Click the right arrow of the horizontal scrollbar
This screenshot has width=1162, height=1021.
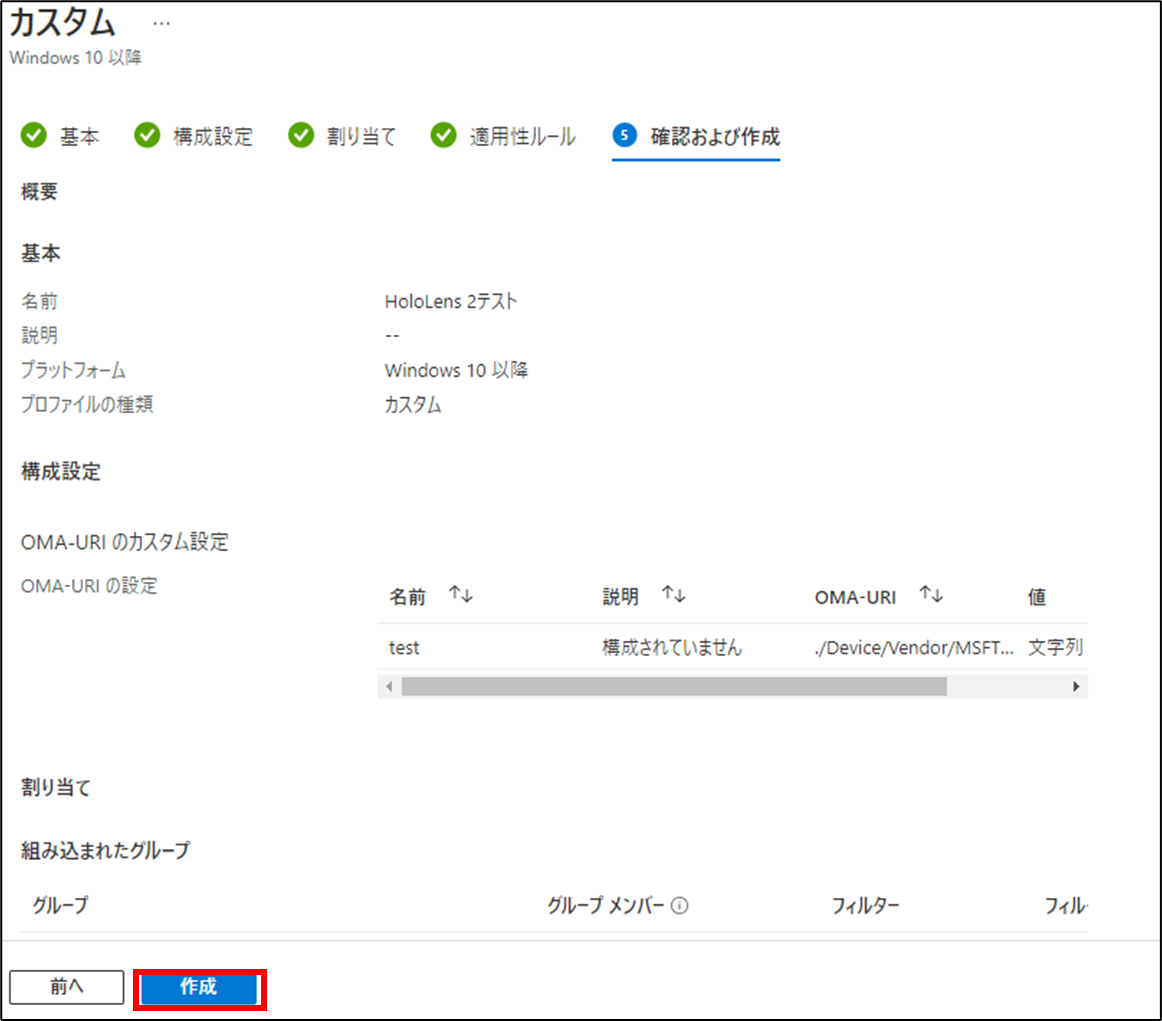pos(1076,687)
